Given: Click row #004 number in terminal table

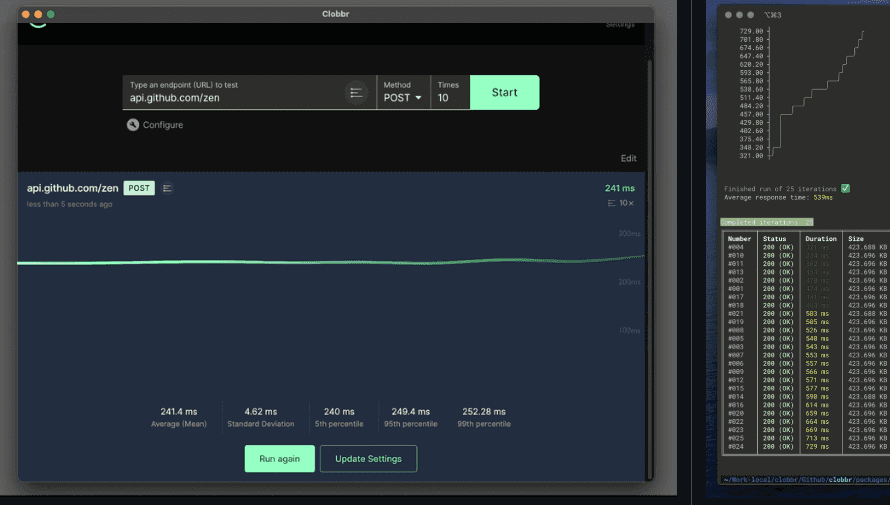Looking at the screenshot, I should pyautogui.click(x=736, y=247).
